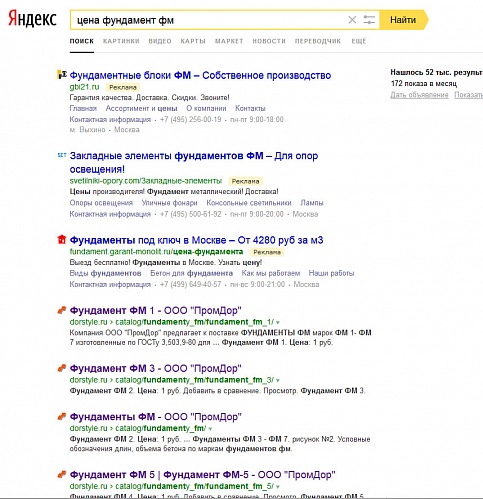Switch to the Картинки tab
483x499 pixels.
tap(121, 41)
